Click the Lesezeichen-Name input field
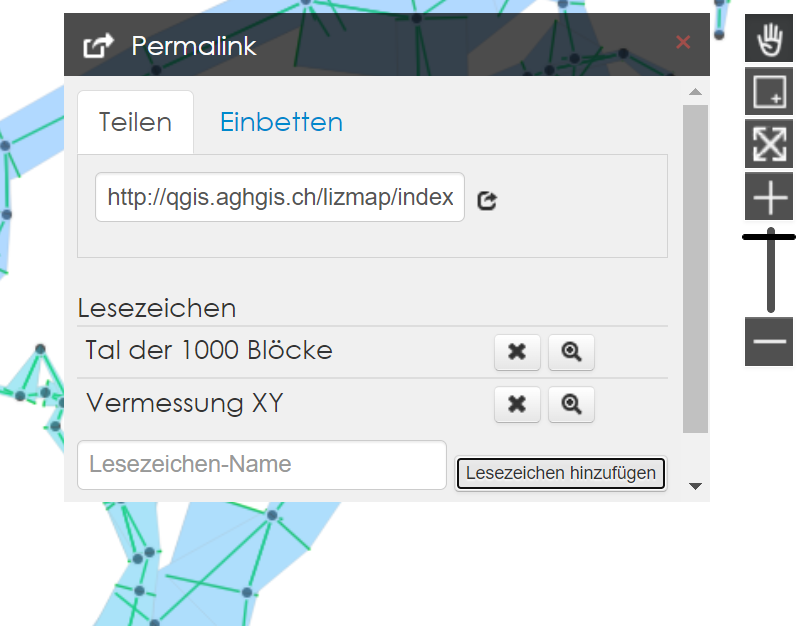The height and width of the screenshot is (626, 806). [x=261, y=465]
